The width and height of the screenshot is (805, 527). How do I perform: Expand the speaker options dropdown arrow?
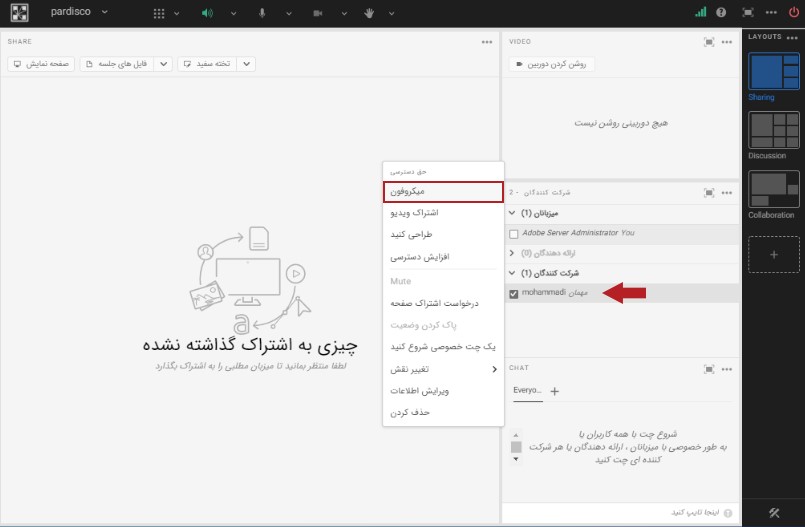click(234, 14)
